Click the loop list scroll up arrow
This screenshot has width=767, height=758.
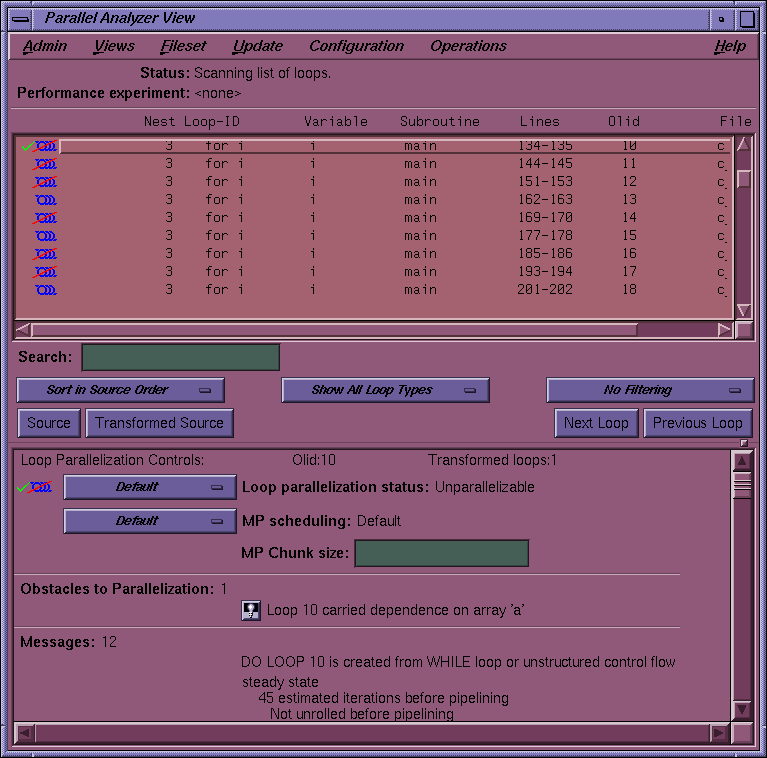click(744, 144)
